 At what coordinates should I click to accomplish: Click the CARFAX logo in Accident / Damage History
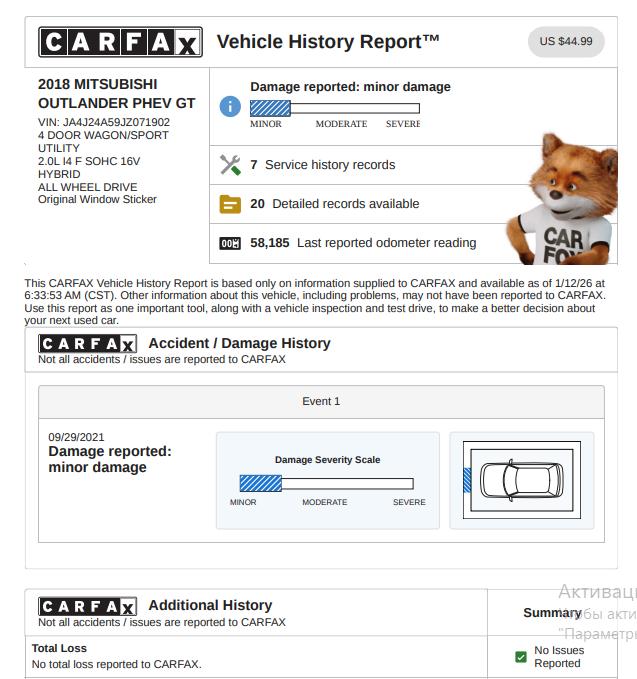point(87,344)
